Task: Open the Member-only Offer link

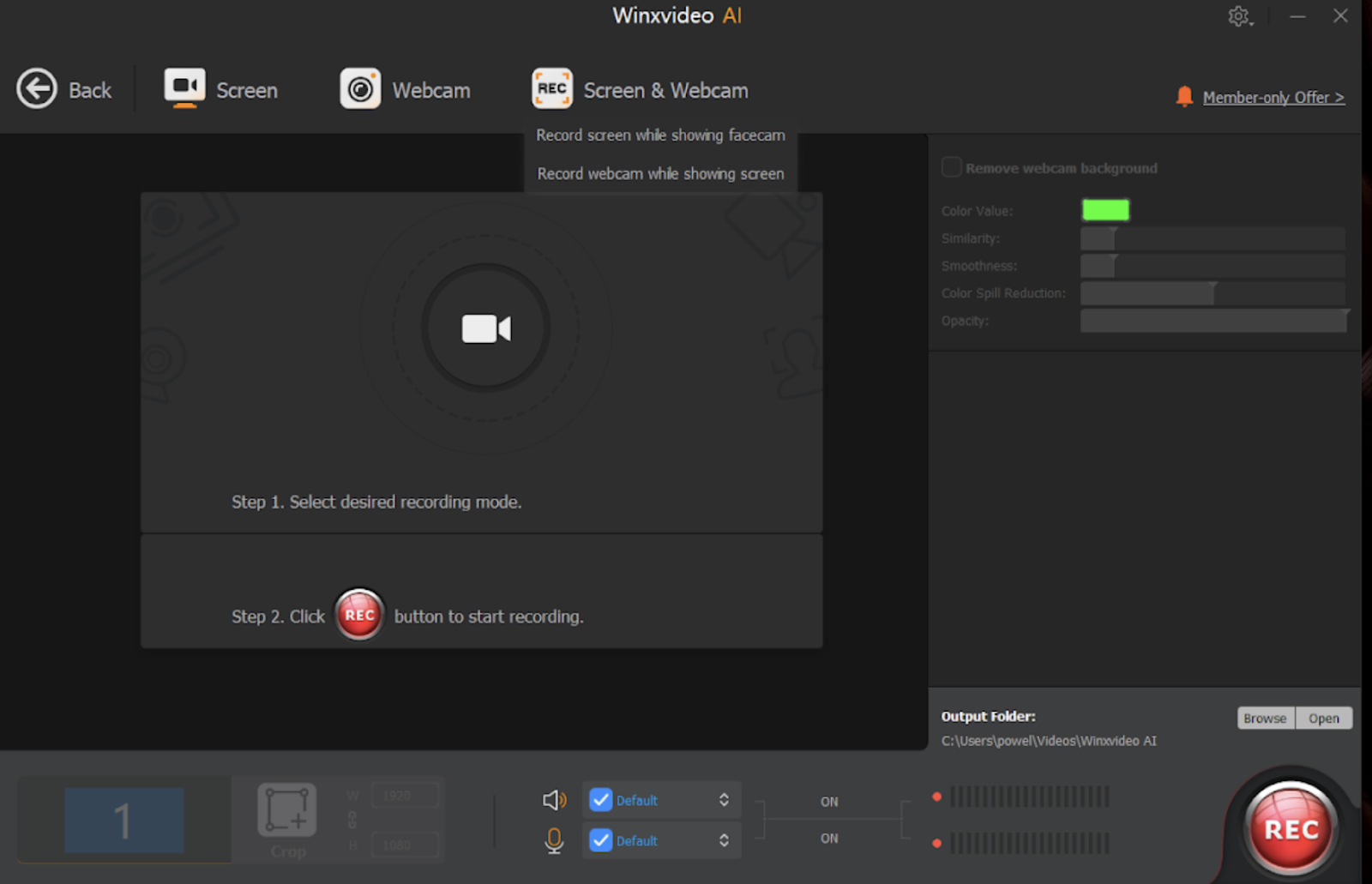Action: coord(1273,97)
